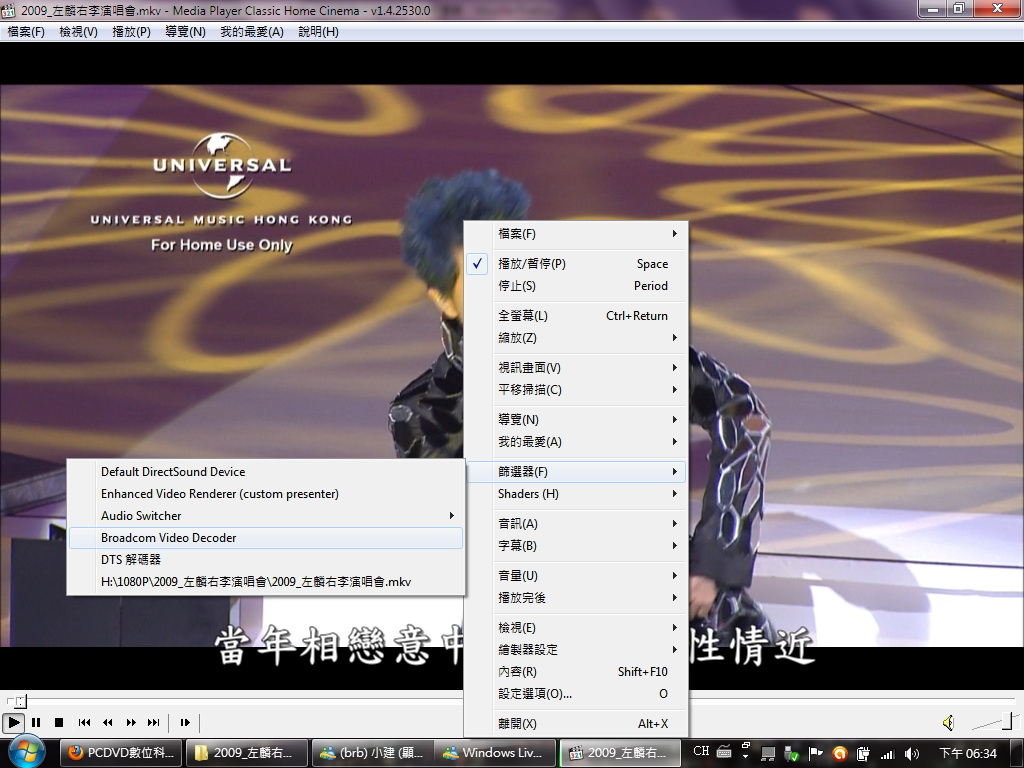Stop playback using the square stop icon
This screenshot has height=768, width=1024.
(59, 722)
